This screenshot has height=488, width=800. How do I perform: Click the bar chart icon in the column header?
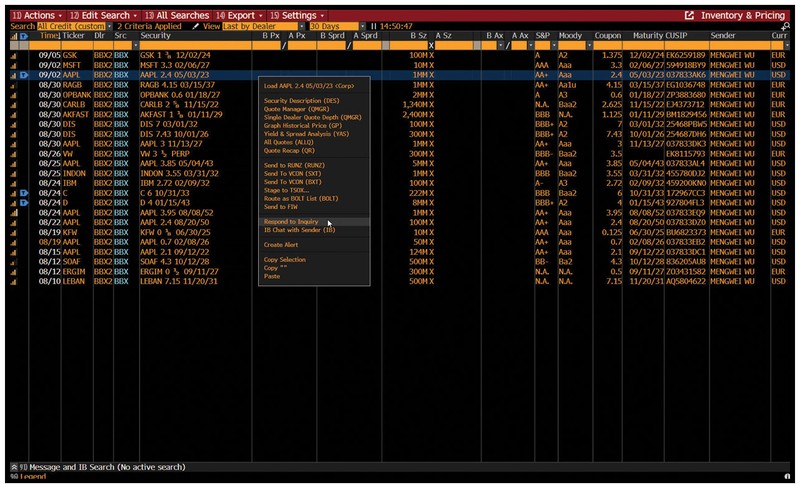[x=14, y=36]
